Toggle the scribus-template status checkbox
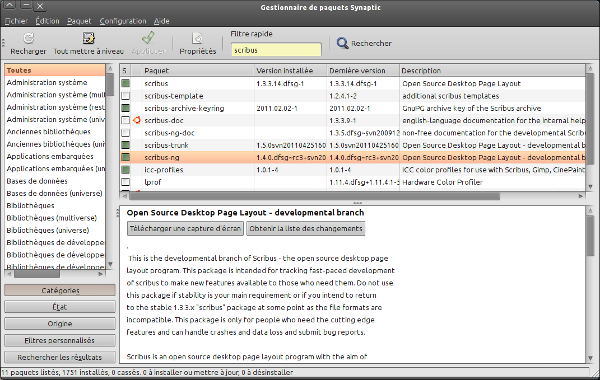 (x=126, y=96)
